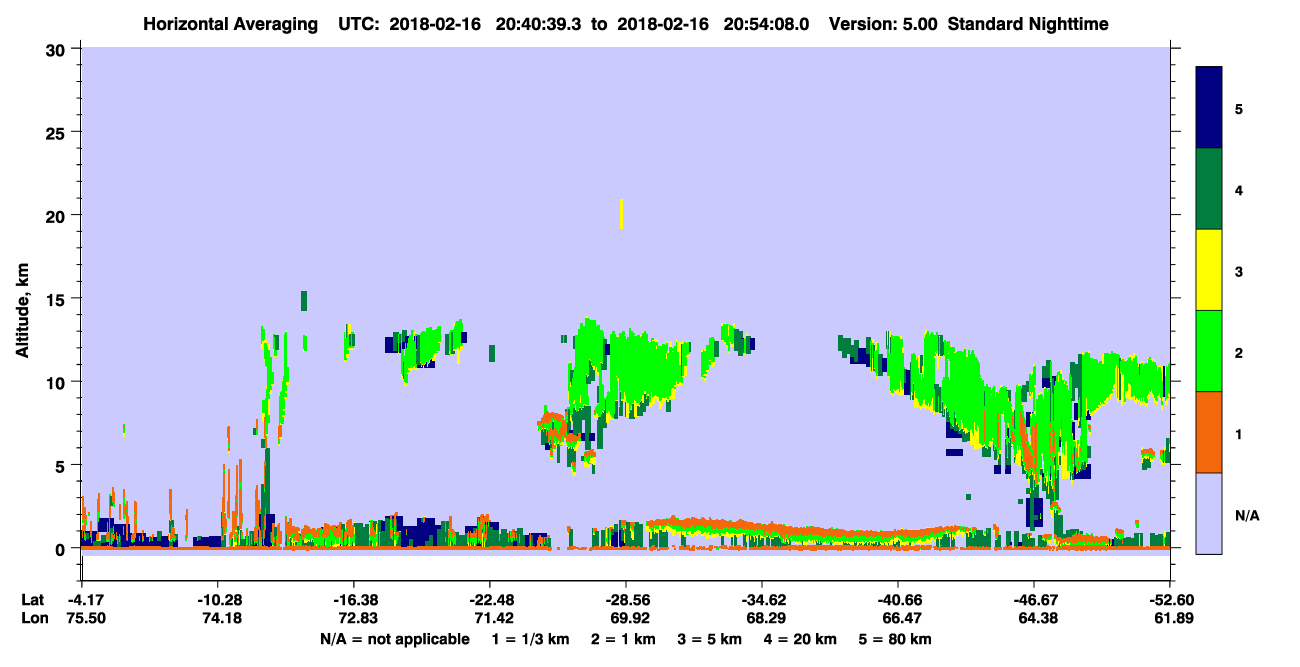Click latitude value '-40.66'

coord(898,599)
